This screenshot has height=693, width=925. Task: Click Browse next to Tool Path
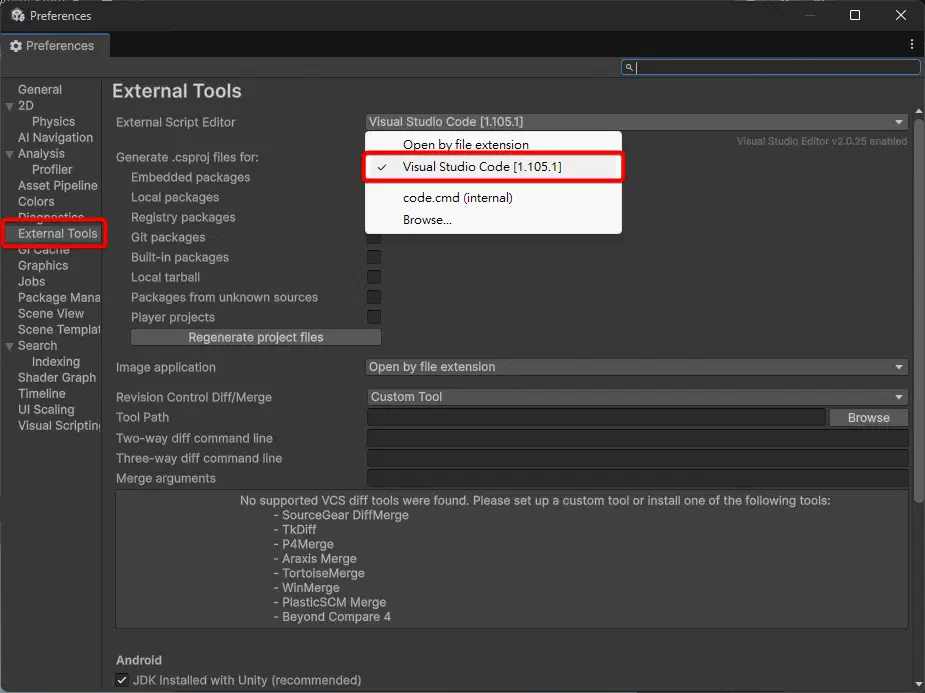point(868,417)
